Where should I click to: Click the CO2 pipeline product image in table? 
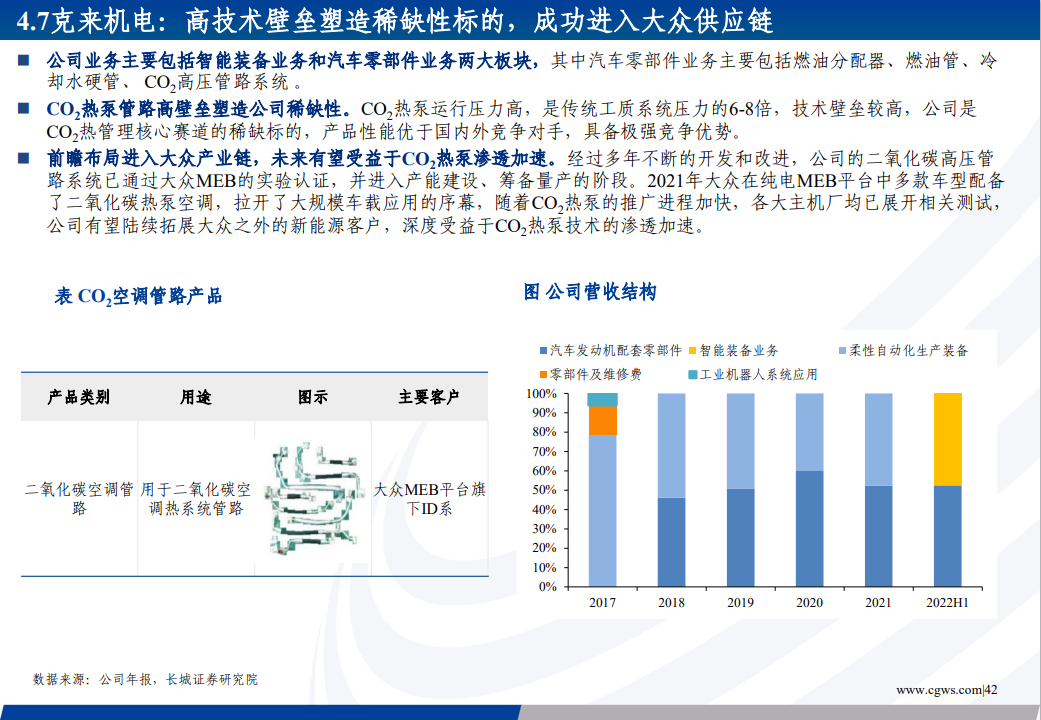312,498
